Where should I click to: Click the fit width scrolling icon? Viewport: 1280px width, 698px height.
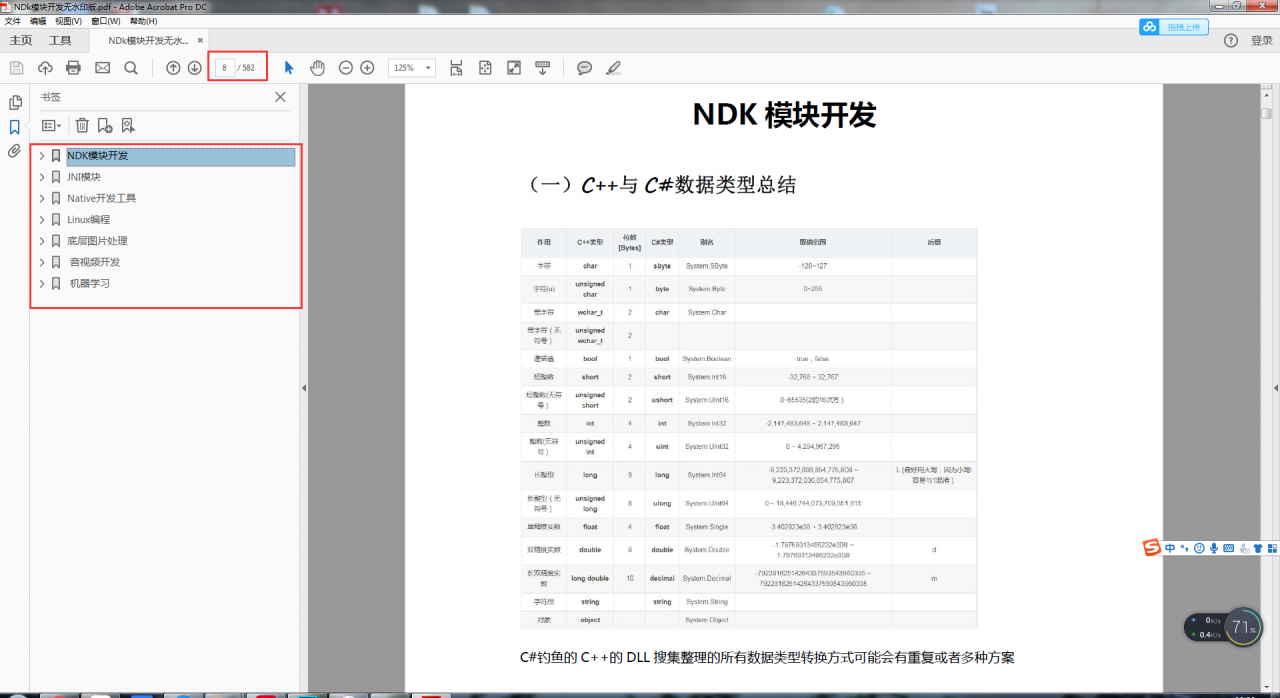[x=456, y=68]
